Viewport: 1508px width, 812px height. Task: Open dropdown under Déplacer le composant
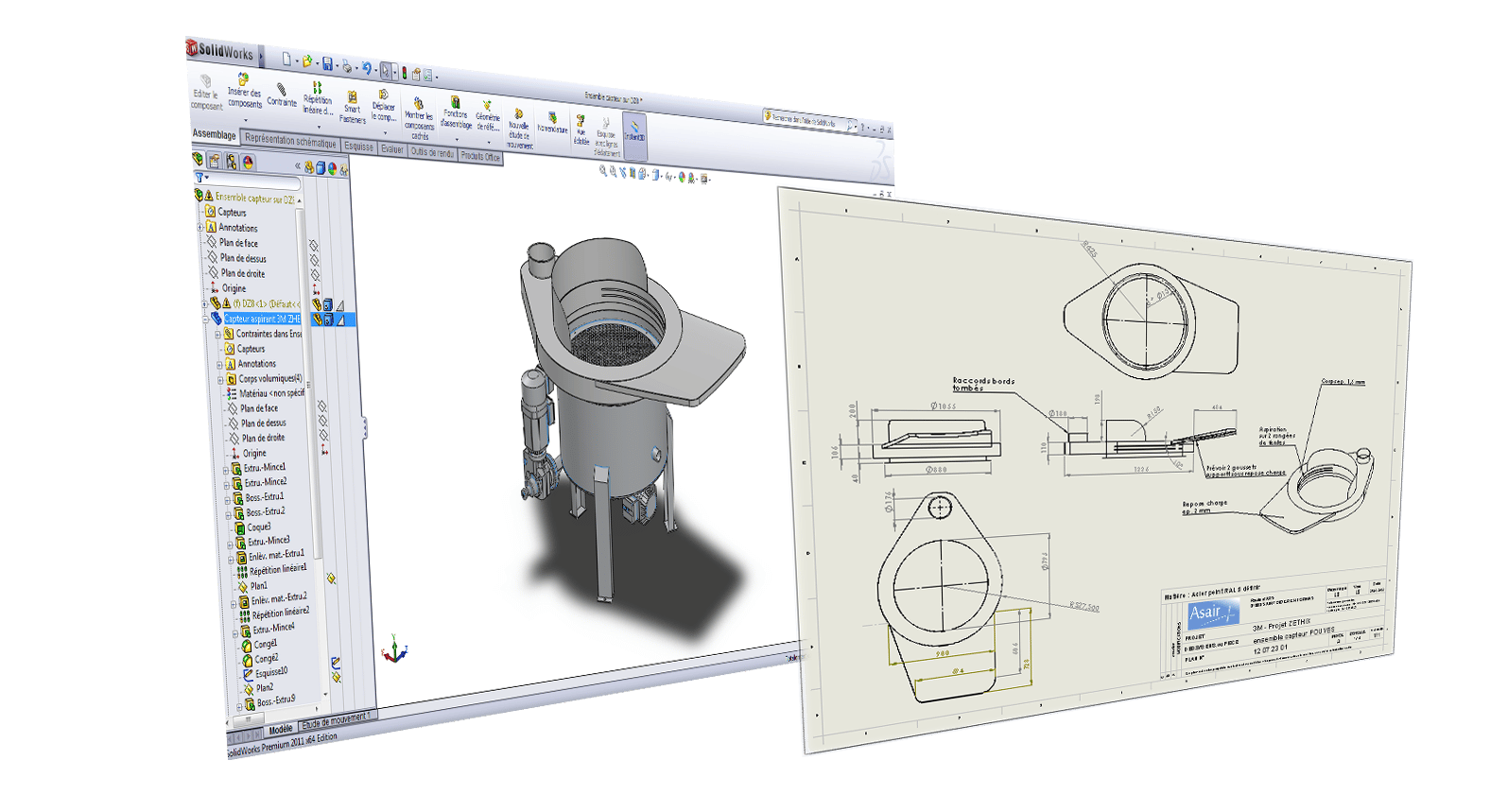point(385,131)
